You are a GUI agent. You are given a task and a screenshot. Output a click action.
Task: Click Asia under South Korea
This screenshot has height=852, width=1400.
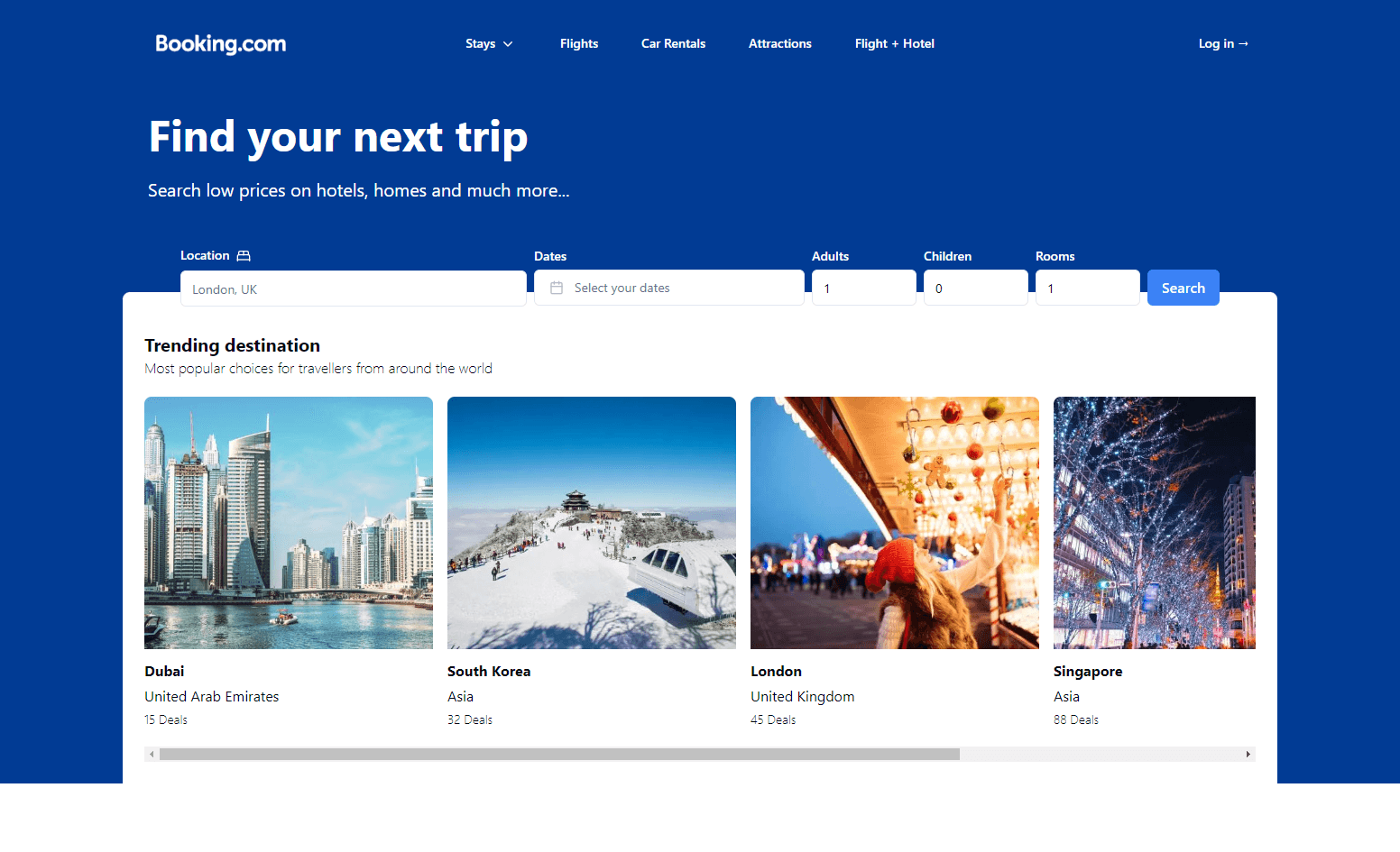[x=460, y=697]
